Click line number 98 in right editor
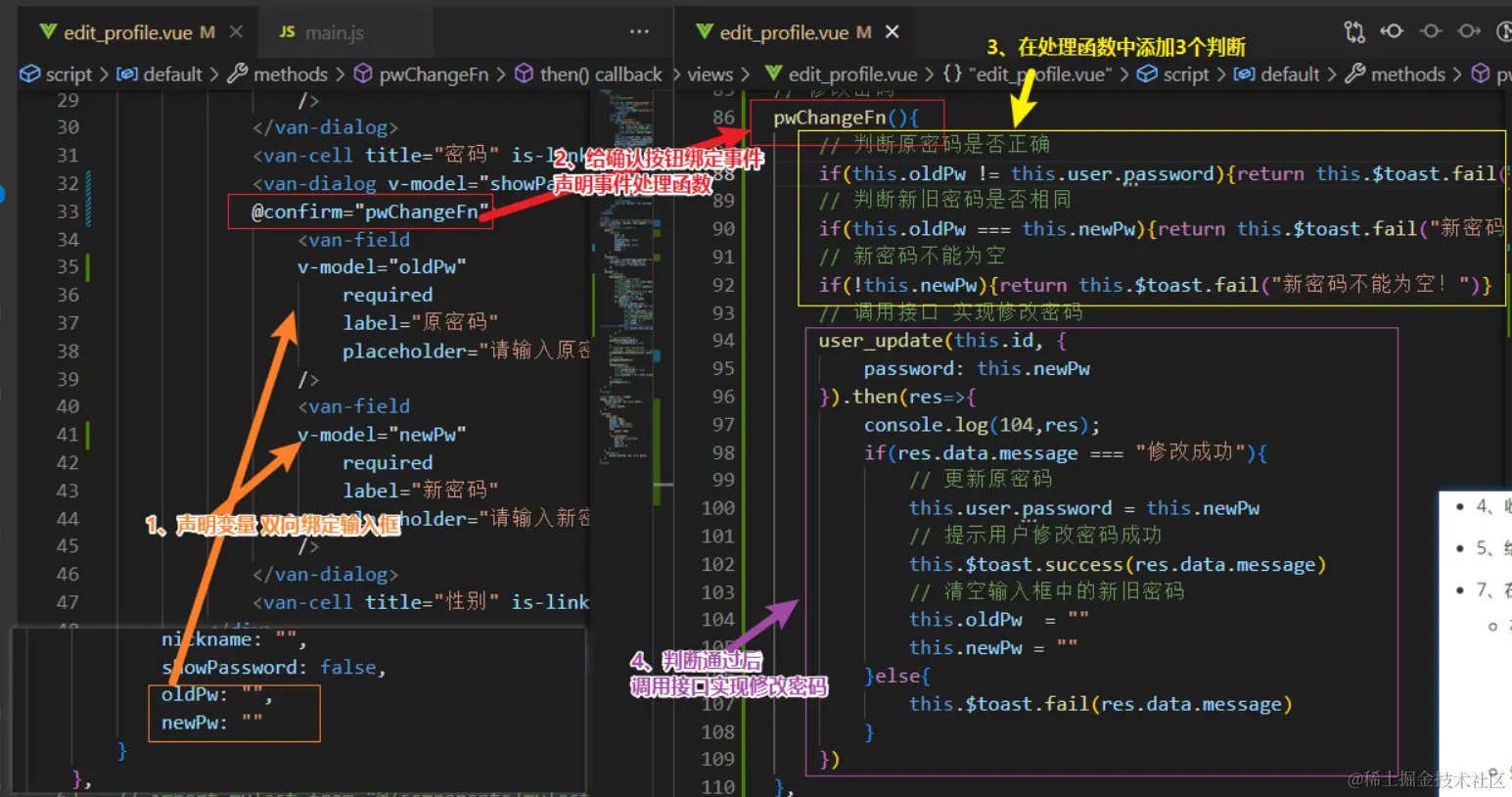The image size is (1512, 797). click(x=723, y=452)
